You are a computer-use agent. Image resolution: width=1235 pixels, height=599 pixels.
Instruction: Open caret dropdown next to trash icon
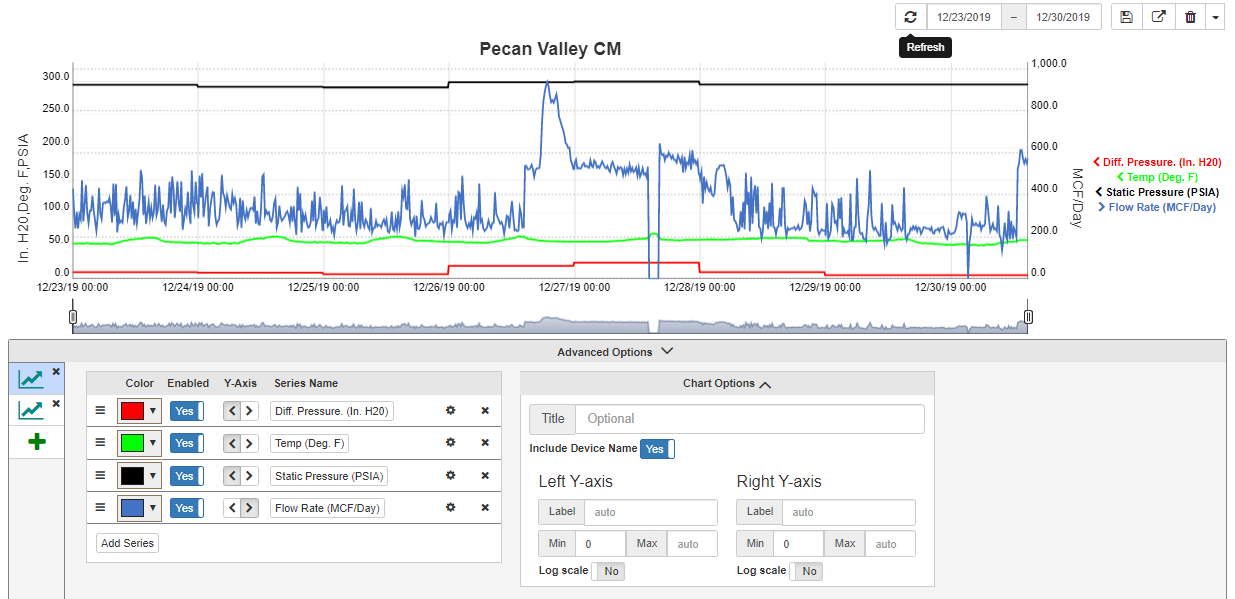[x=1214, y=17]
